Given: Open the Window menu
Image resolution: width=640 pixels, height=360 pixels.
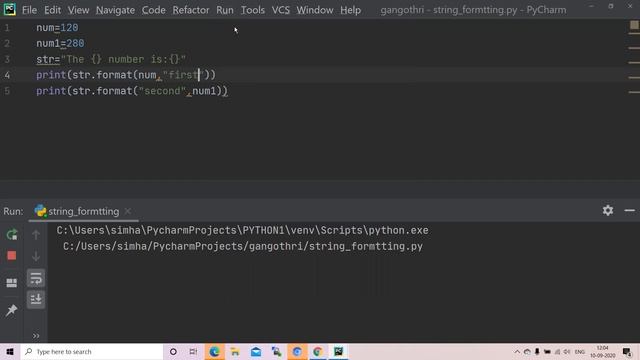Looking at the screenshot, I should (315, 10).
